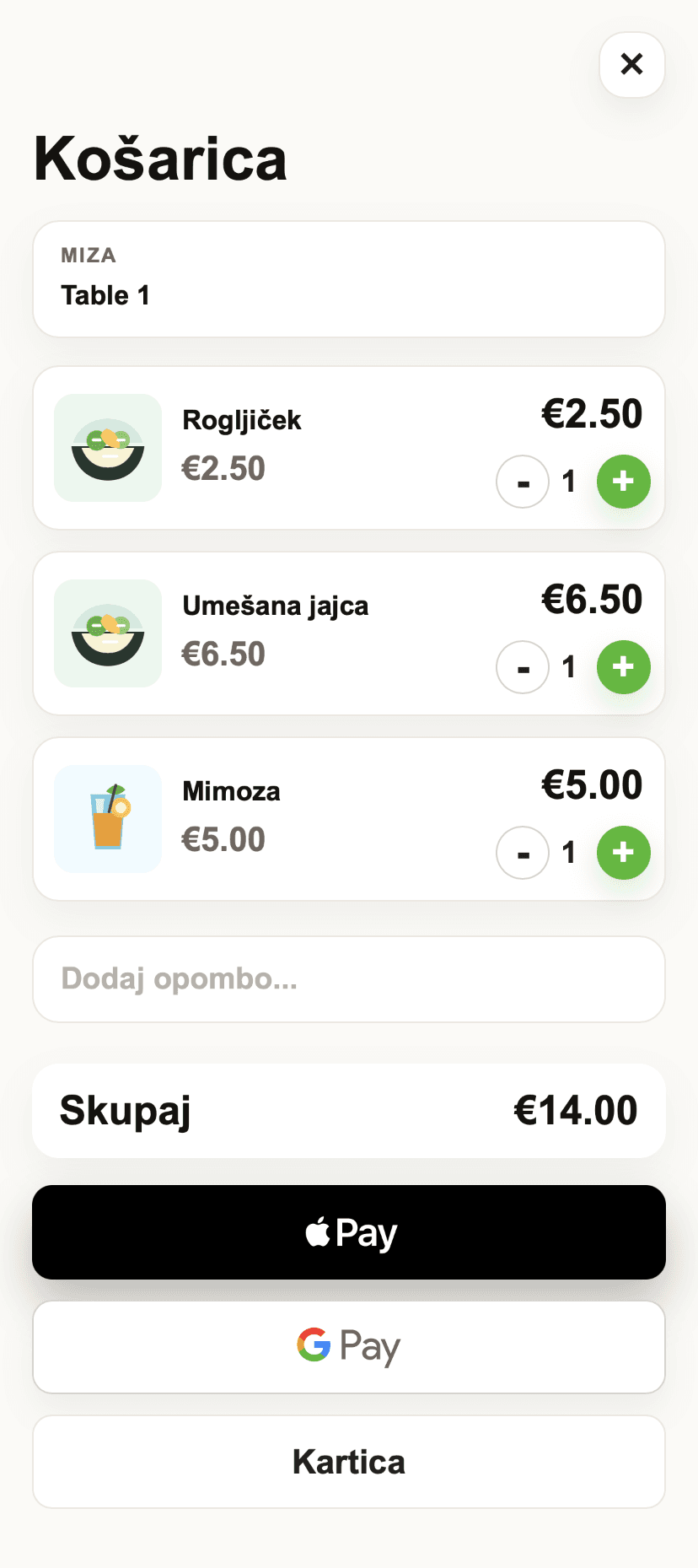Tap the Skupaj total row

(x=349, y=1111)
